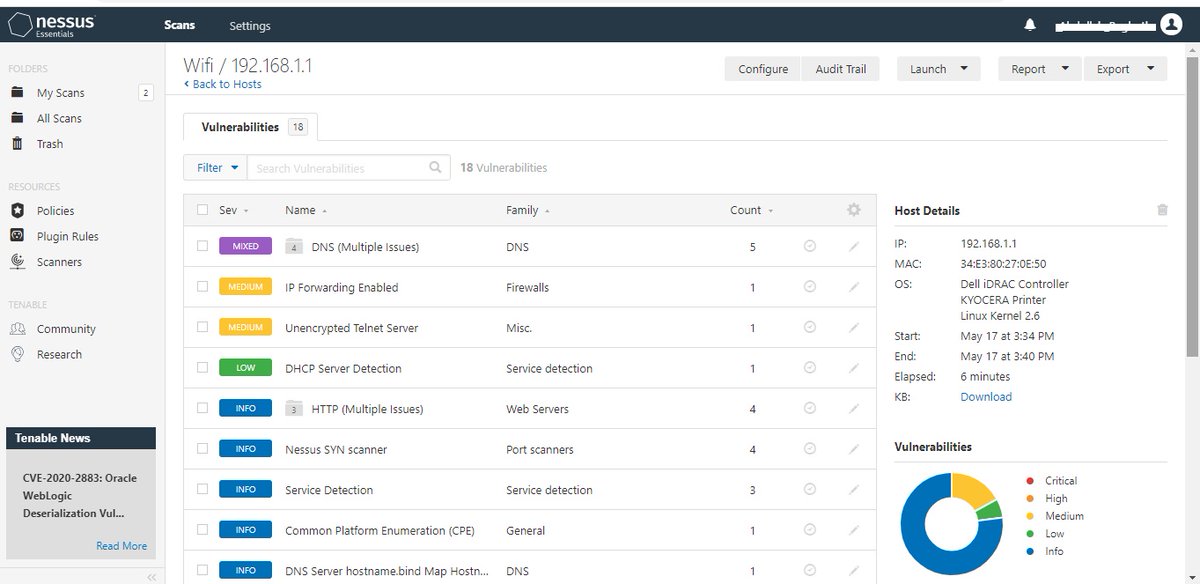Click circle check icon on IP Forwarding Enabled row
Image resolution: width=1200 pixels, height=584 pixels.
[x=810, y=287]
